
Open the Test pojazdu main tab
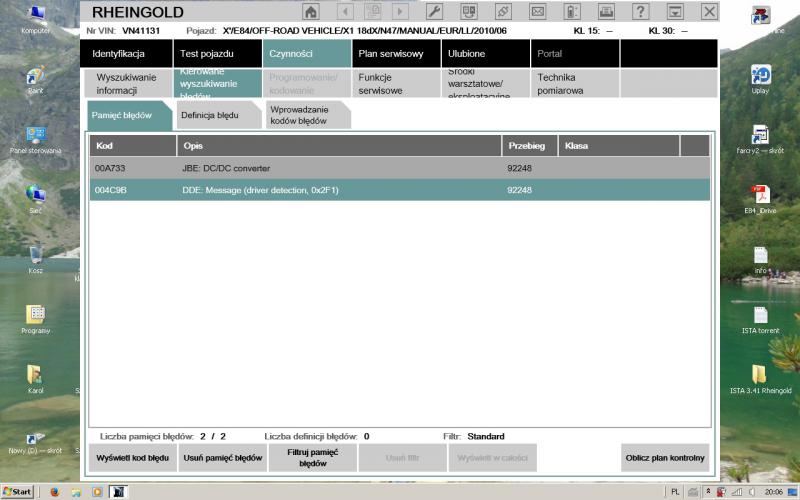coord(218,54)
